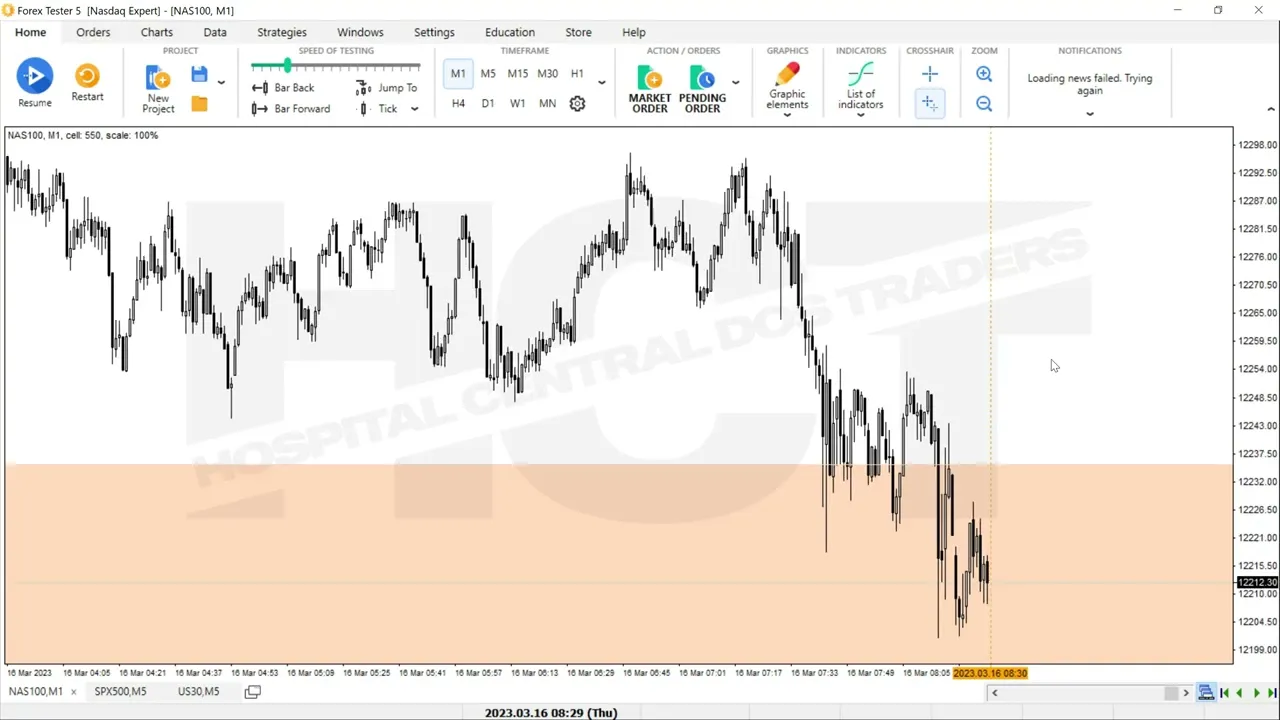Click the horizontal chart scrollbar track
This screenshot has height=720, width=1280.
coord(1090,693)
